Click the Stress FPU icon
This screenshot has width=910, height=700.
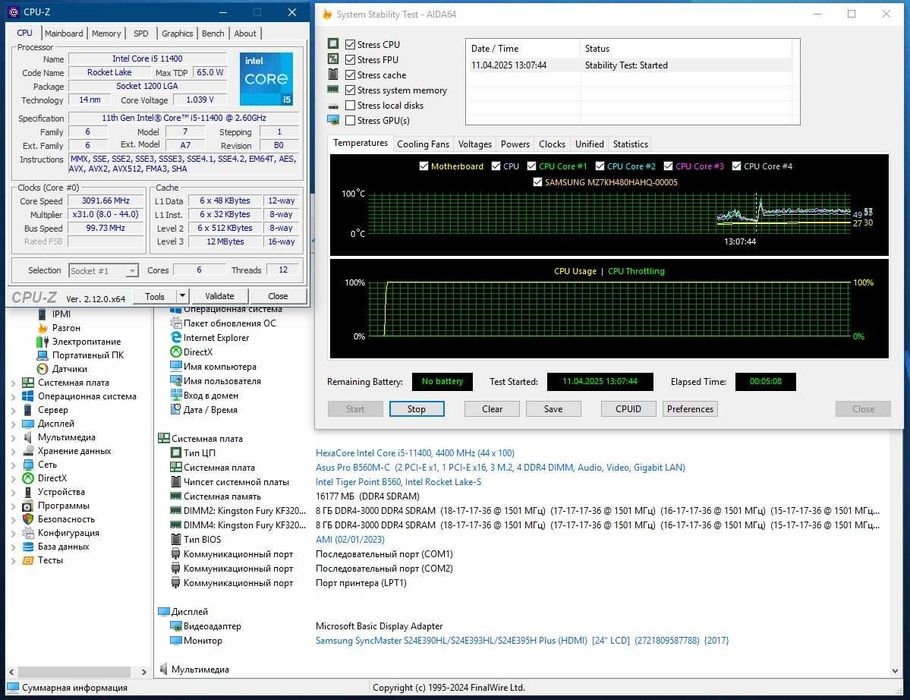(333, 59)
